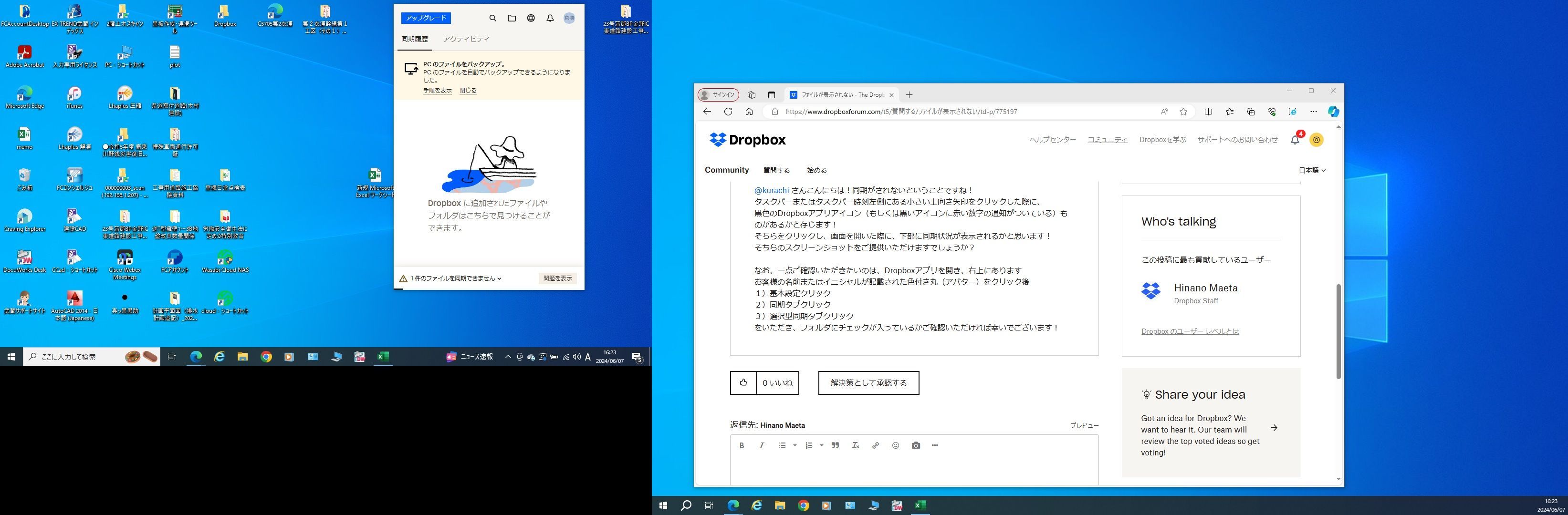Show hidden system tray icons chevron
The image size is (1568, 515).
point(508,357)
